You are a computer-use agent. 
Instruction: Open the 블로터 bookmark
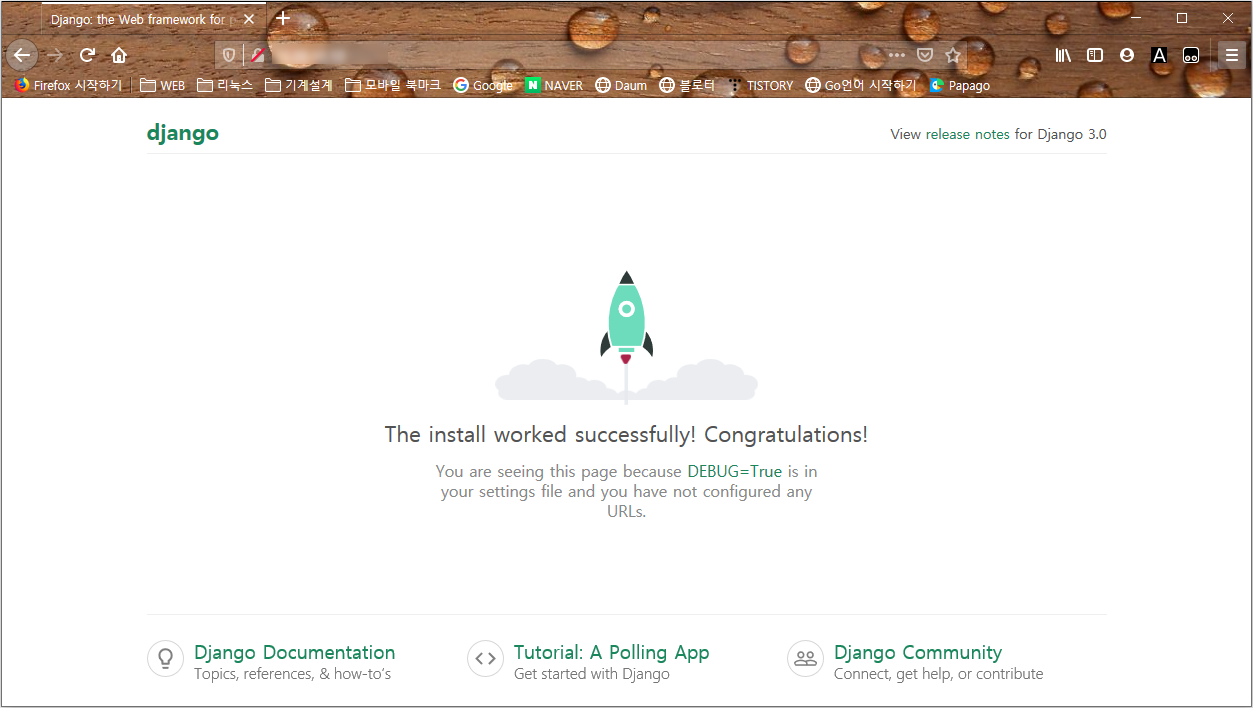[687, 85]
